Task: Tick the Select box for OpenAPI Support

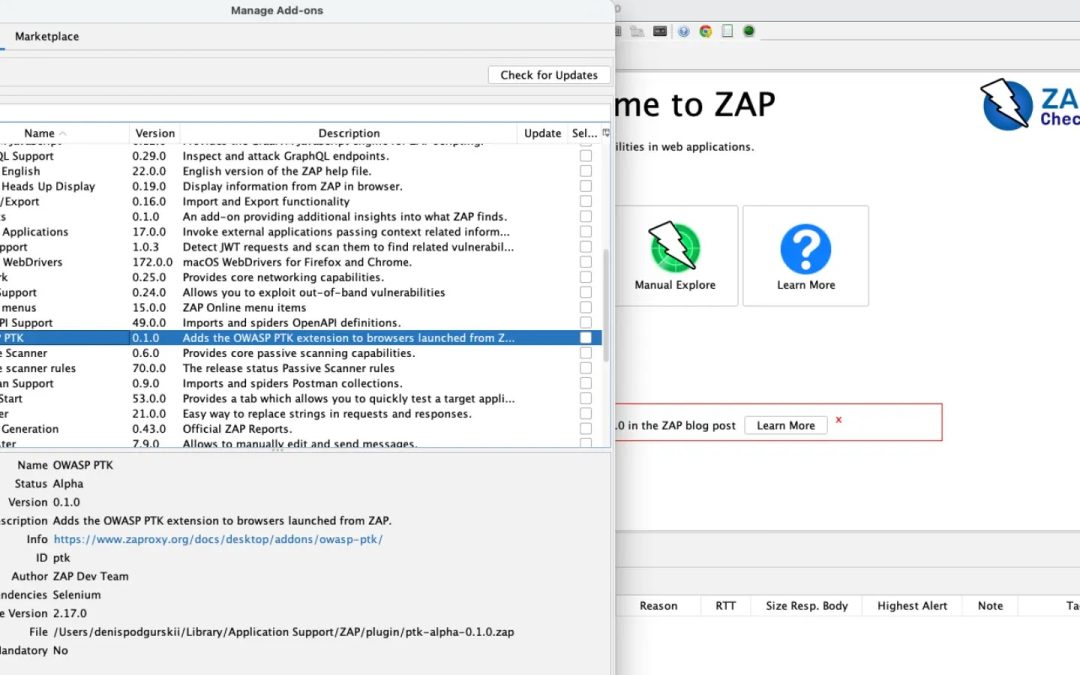Action: pos(585,323)
